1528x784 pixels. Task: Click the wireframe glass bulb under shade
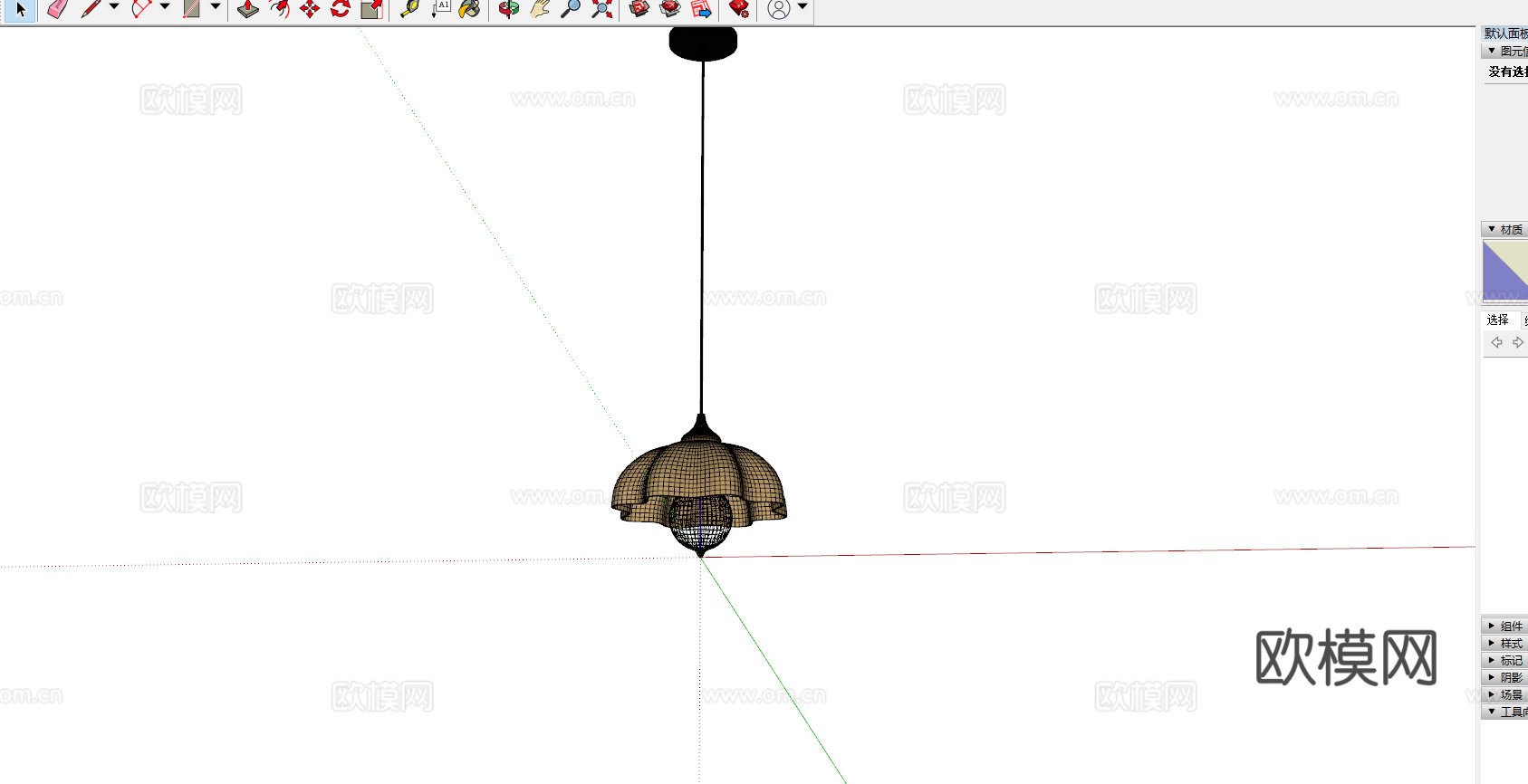pos(700,525)
